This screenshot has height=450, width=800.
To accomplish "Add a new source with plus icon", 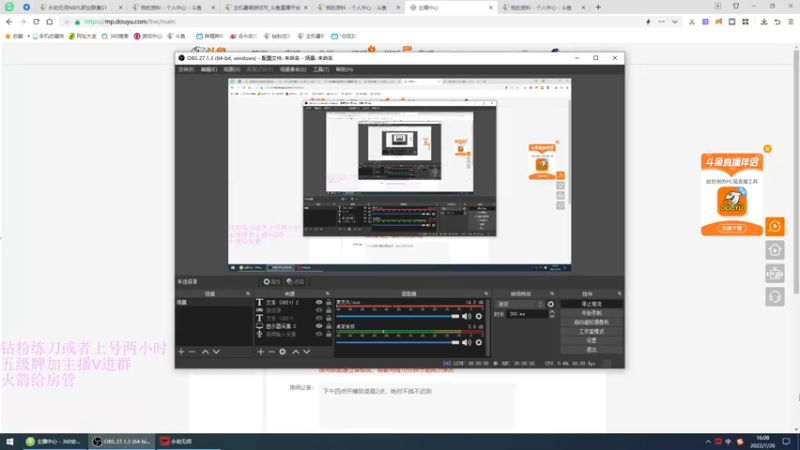I will pos(261,352).
